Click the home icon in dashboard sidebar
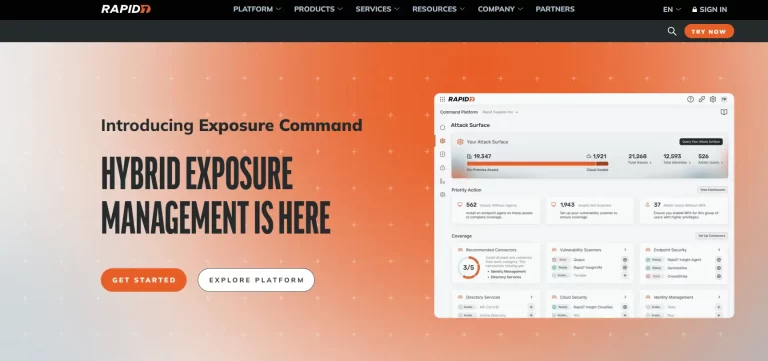 pyautogui.click(x=442, y=127)
